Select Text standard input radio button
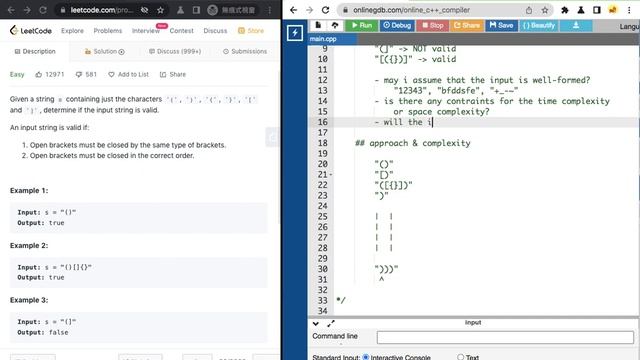 pos(460,357)
